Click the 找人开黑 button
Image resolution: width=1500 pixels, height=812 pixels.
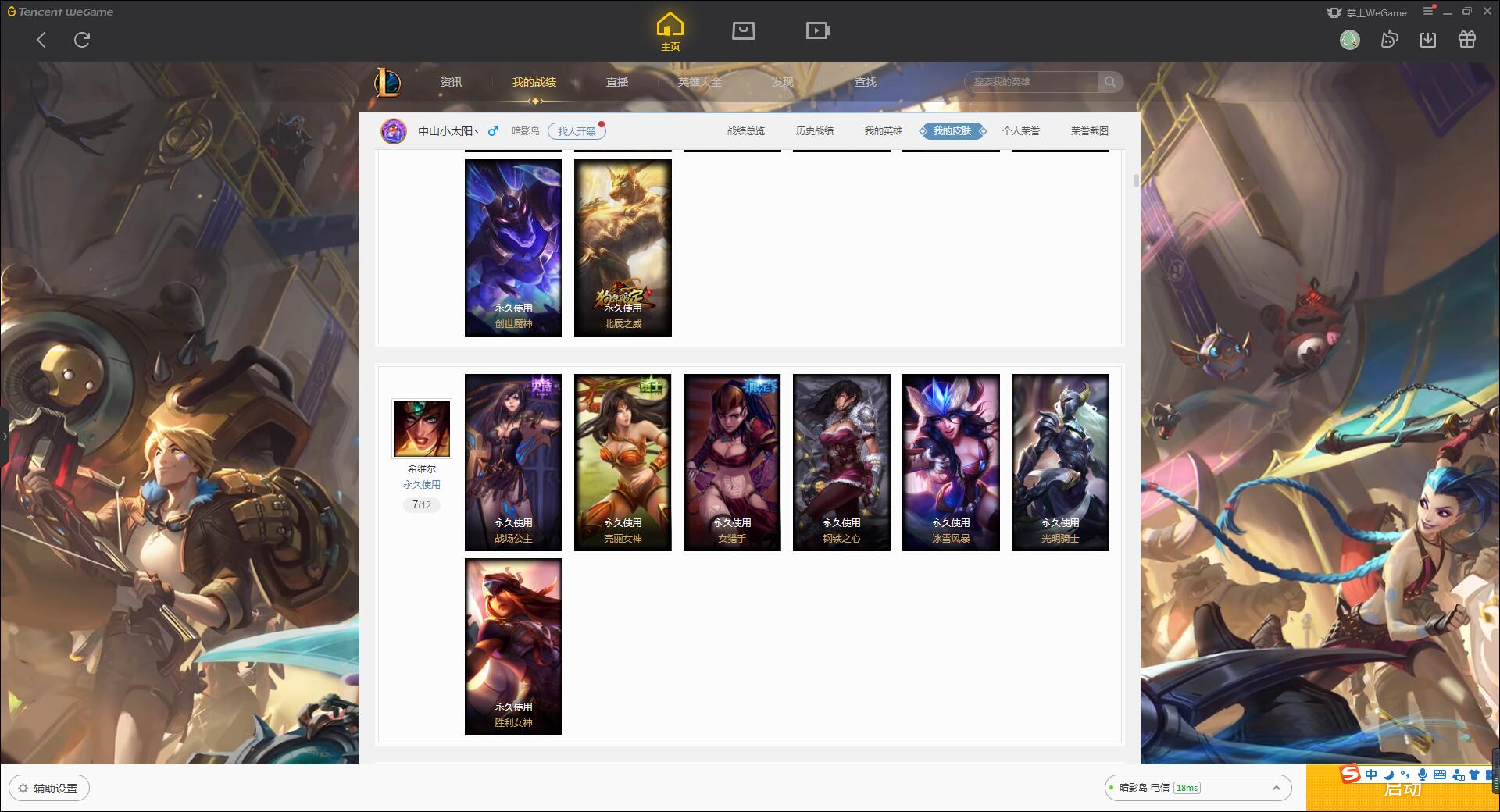[577, 131]
